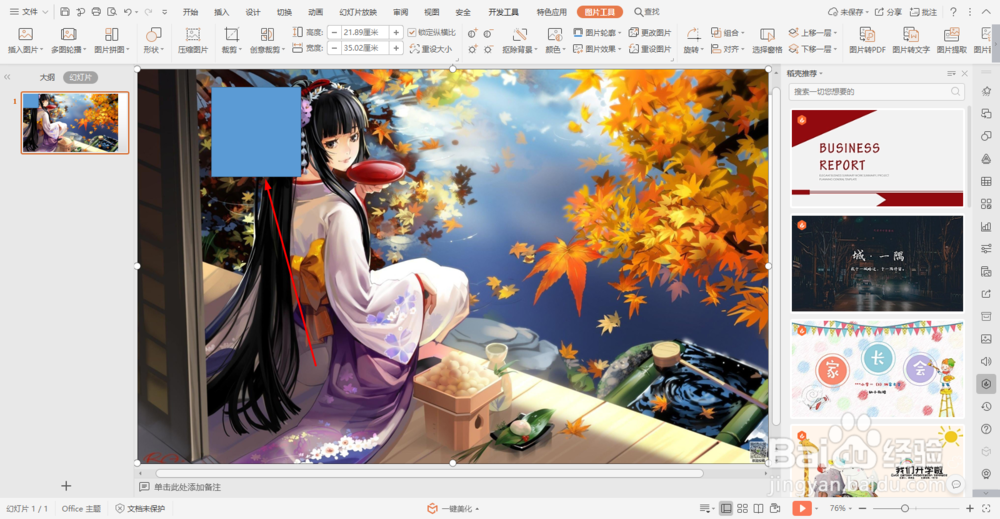
Task: Undo the last action
Action: 128,11
